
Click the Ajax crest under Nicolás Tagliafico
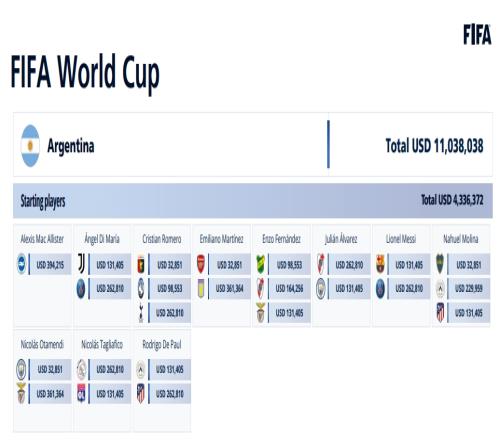click(81, 369)
